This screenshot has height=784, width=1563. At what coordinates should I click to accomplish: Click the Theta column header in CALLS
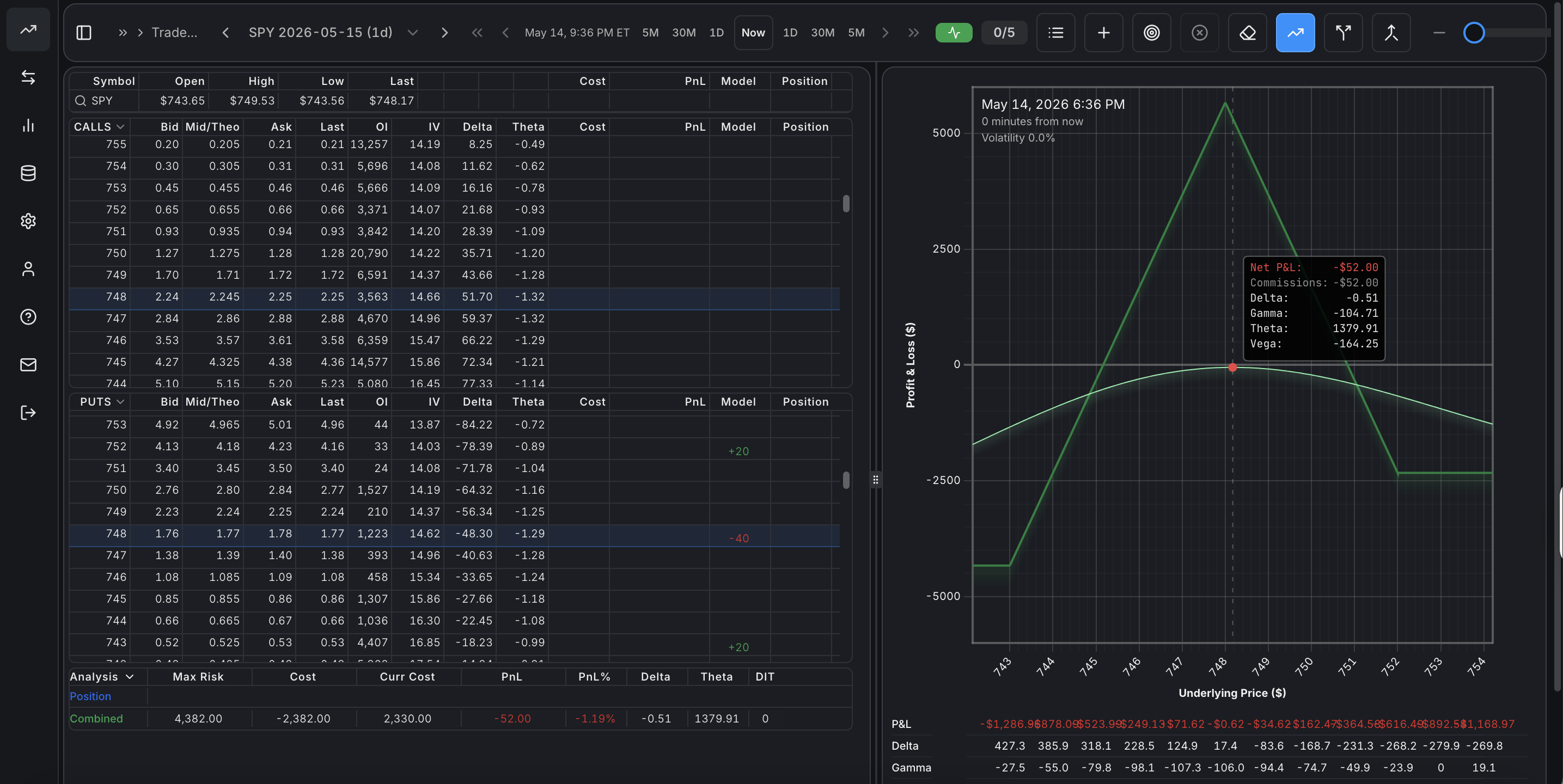pos(528,127)
